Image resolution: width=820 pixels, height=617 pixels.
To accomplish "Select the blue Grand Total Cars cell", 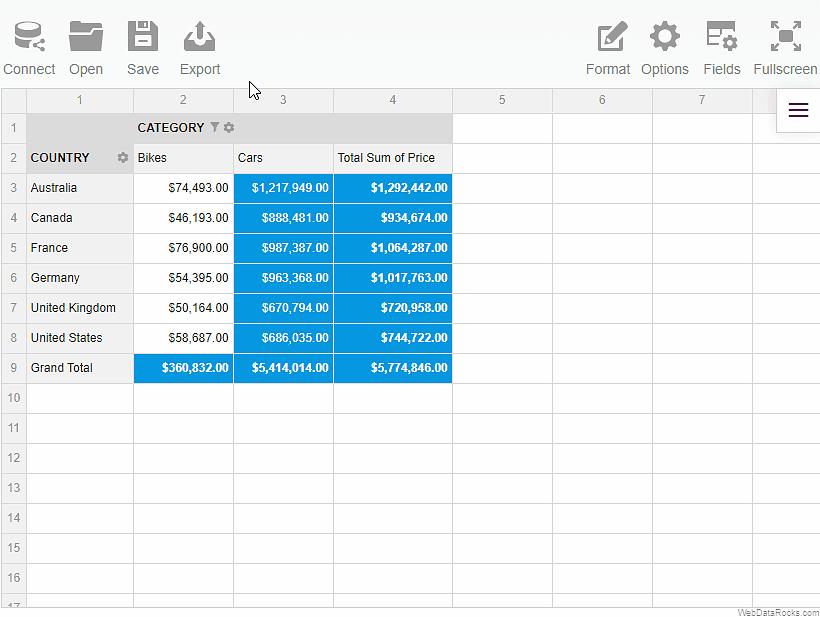I will 283,368.
